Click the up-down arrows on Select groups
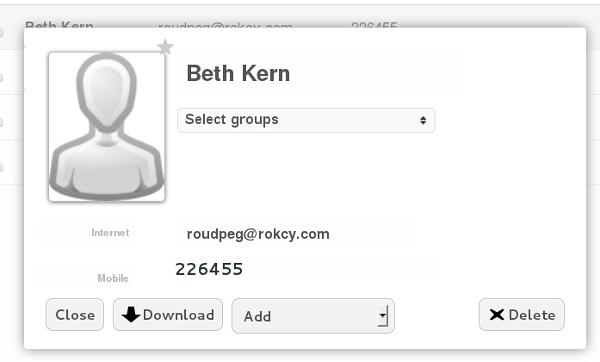This screenshot has width=600, height=362. [x=423, y=120]
